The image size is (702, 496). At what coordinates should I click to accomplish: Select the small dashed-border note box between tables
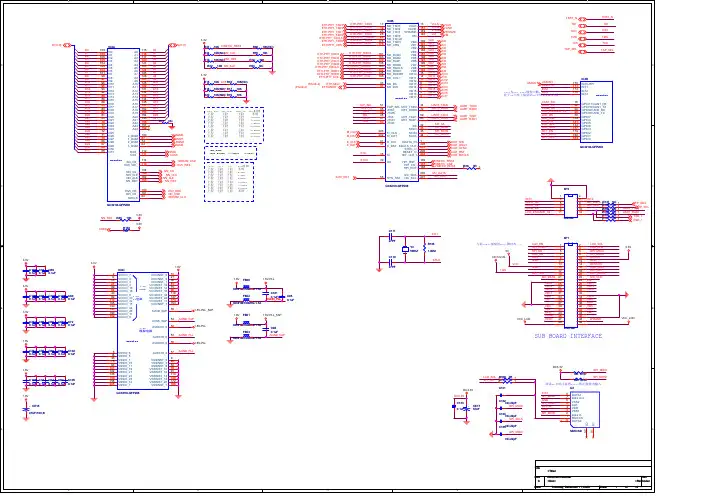(233, 154)
